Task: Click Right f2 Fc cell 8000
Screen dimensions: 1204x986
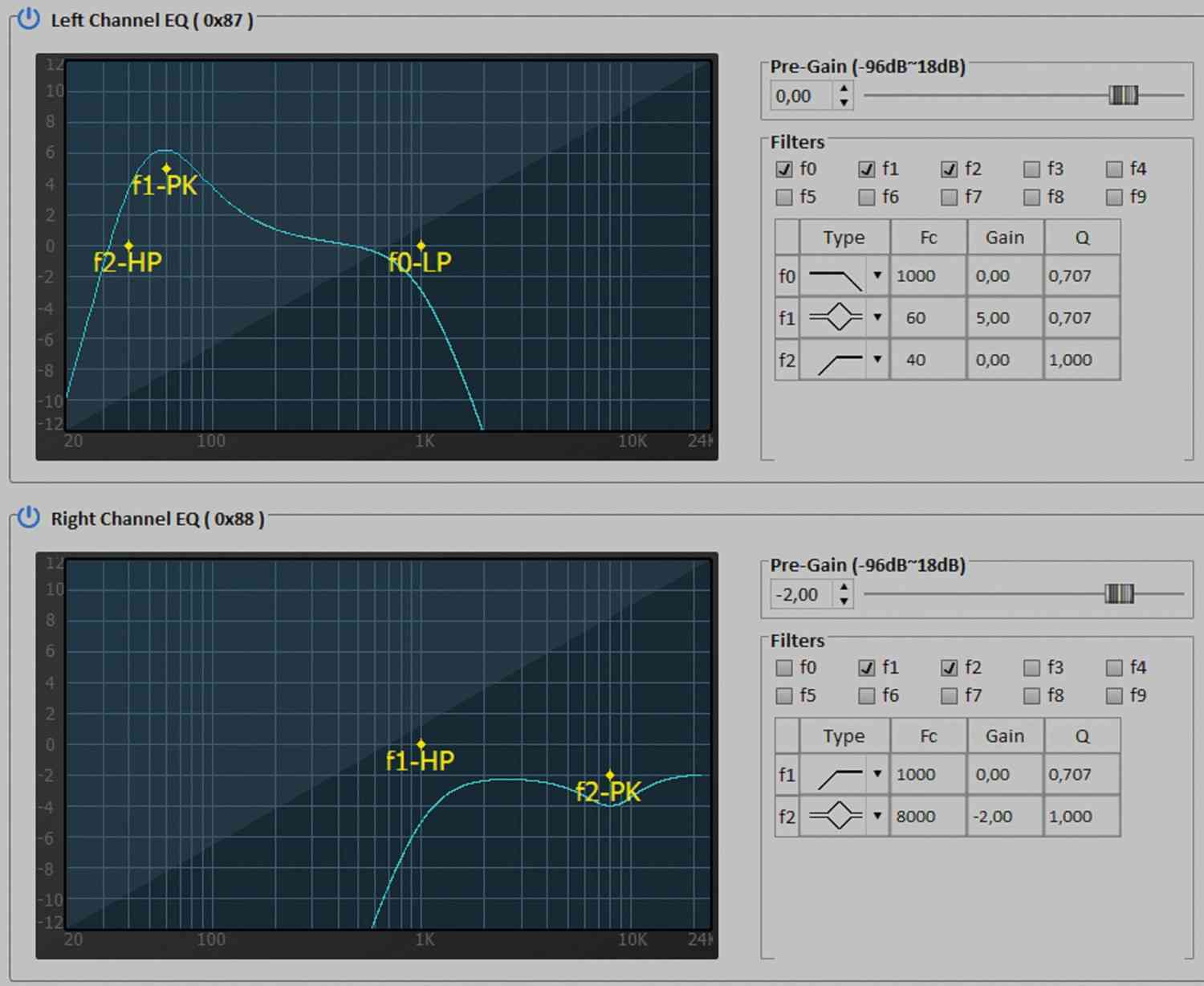Action: point(928,817)
